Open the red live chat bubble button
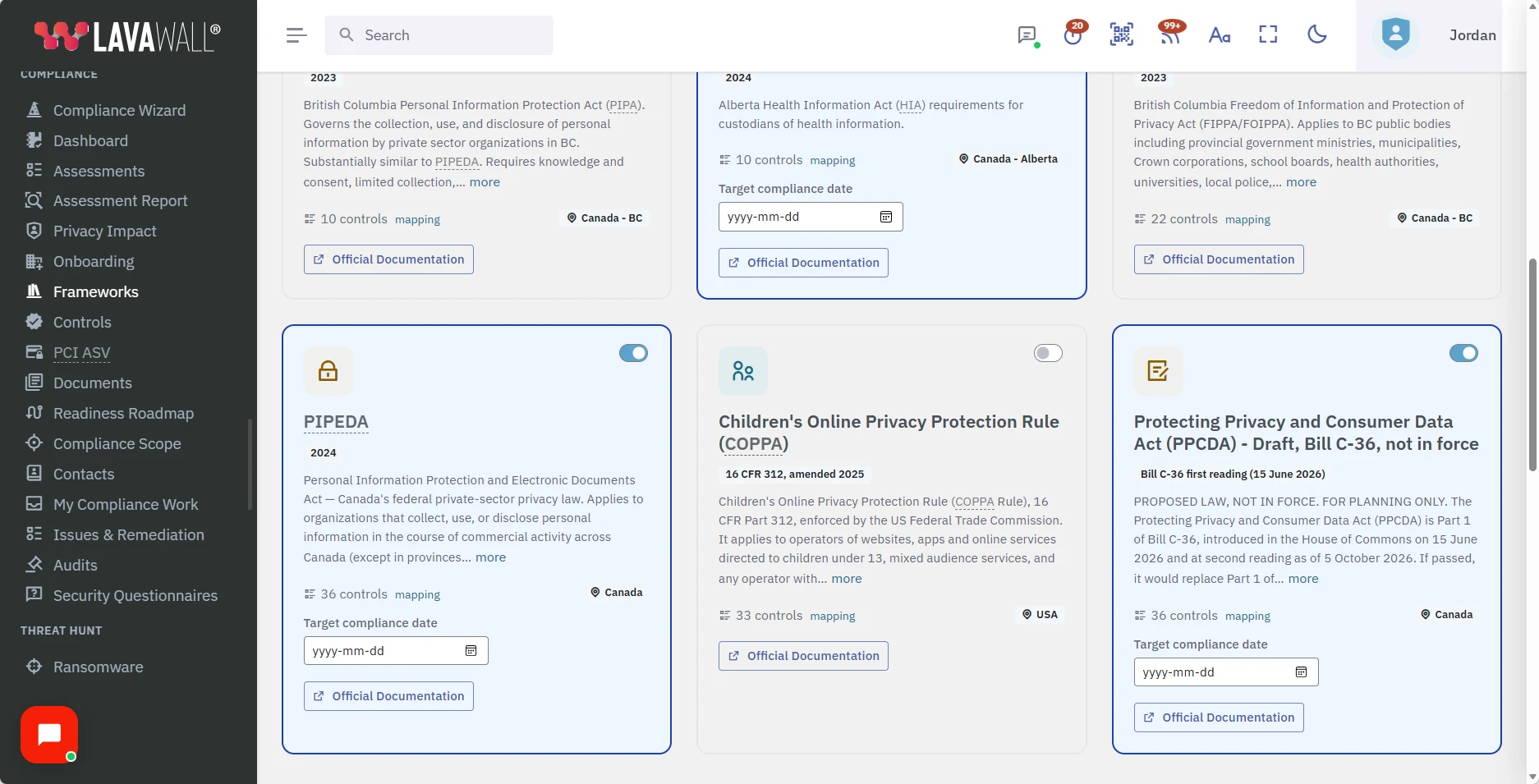1539x784 pixels. (x=49, y=735)
